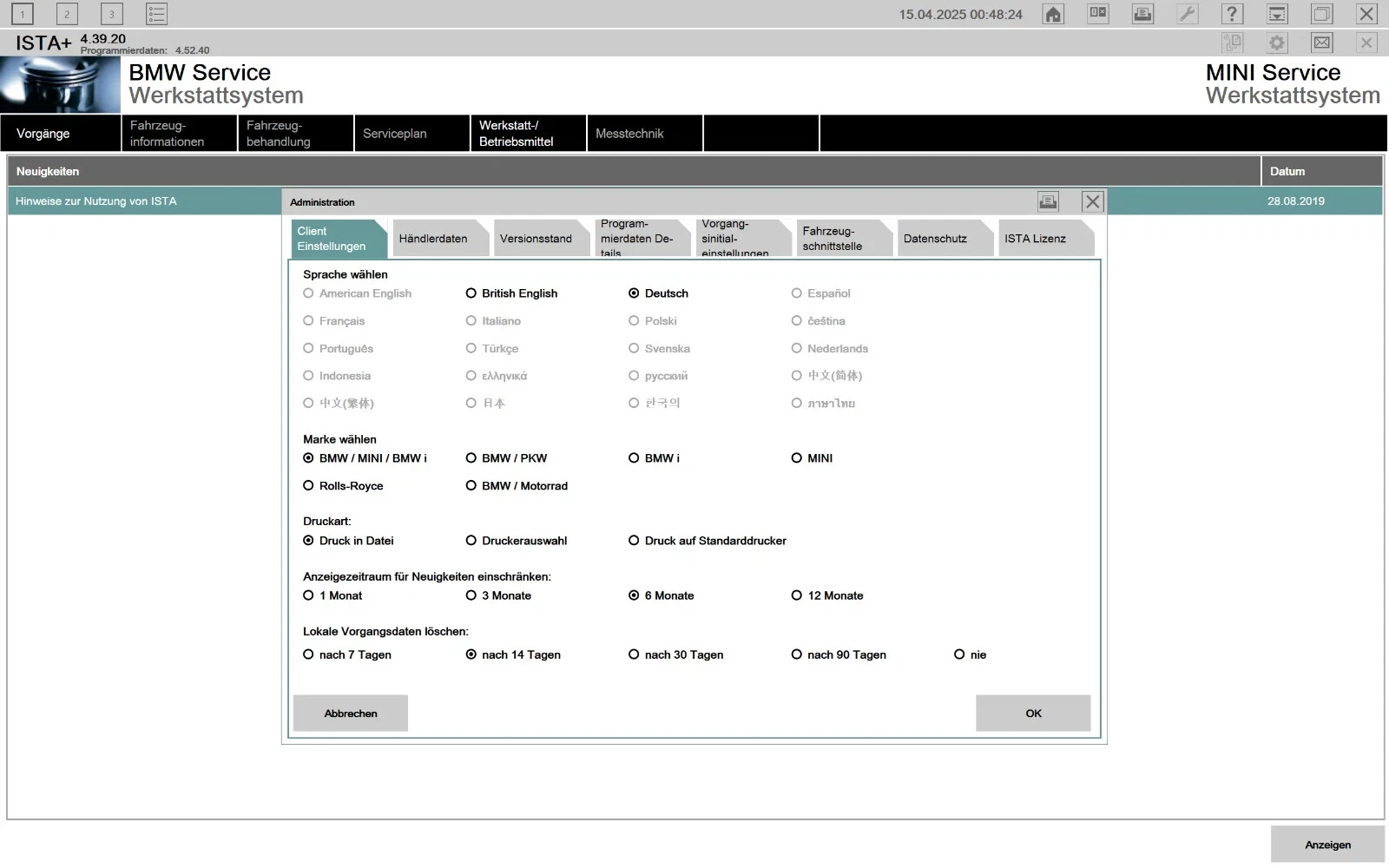This screenshot has width=1389, height=868.
Task: Print the Administration dialog via printer icon
Action: pyautogui.click(x=1048, y=201)
